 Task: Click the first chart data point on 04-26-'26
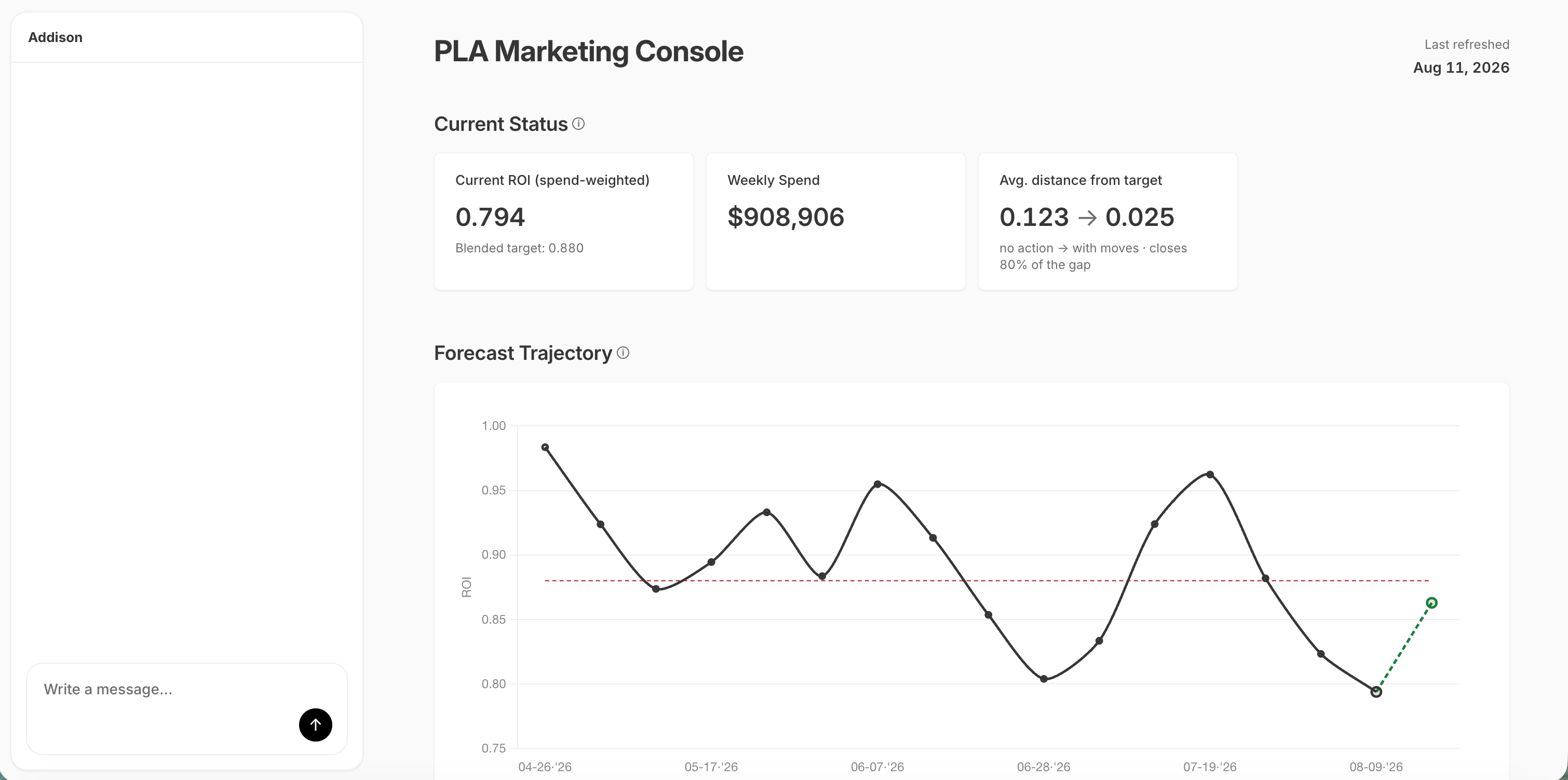(545, 447)
